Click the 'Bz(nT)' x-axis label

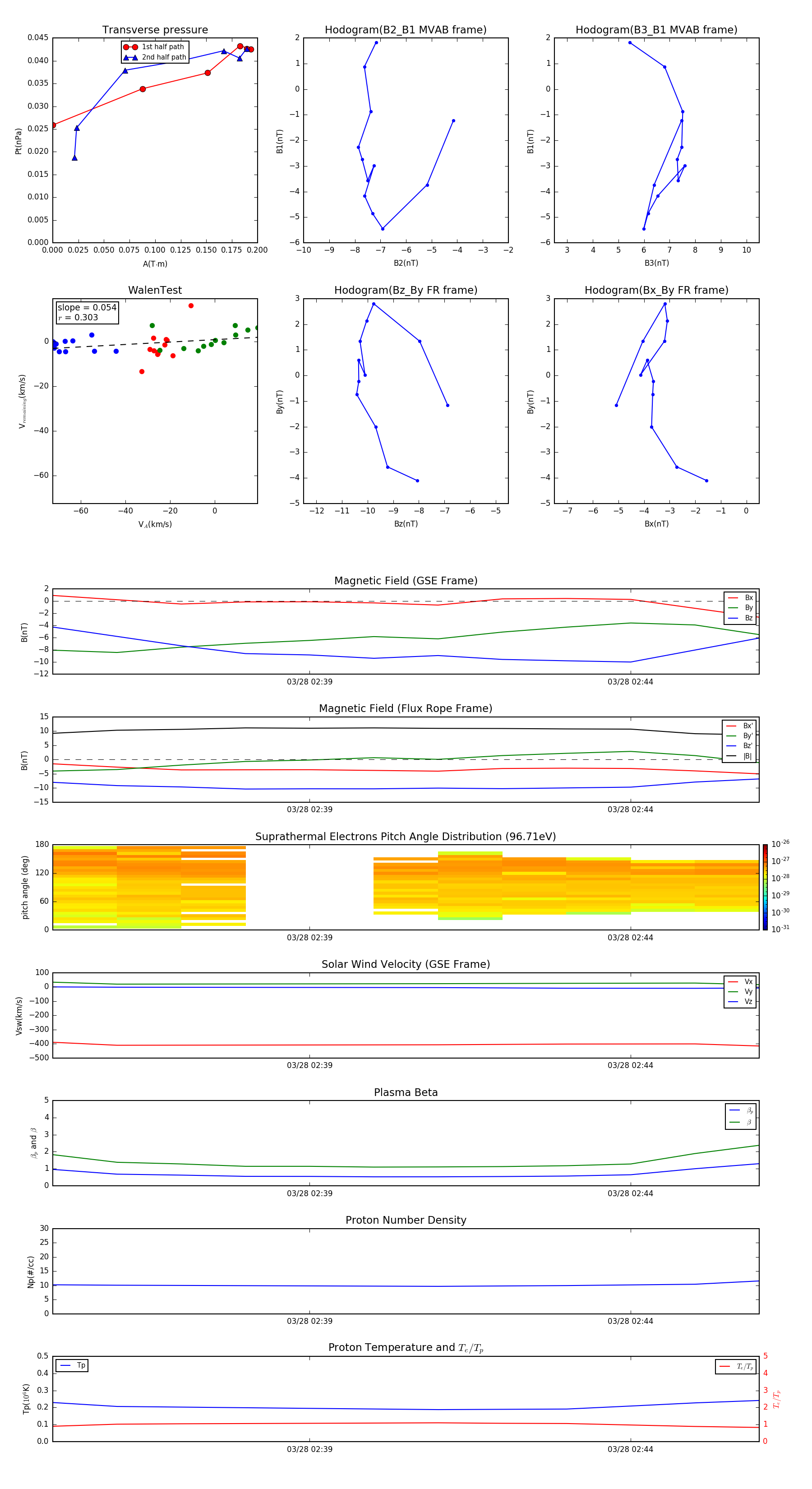click(x=406, y=524)
